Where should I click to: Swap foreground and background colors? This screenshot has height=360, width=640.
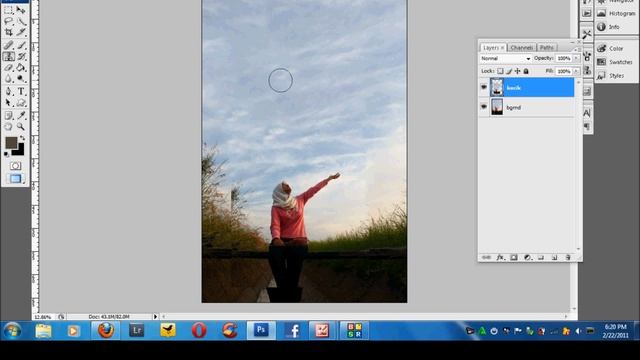tap(22, 138)
